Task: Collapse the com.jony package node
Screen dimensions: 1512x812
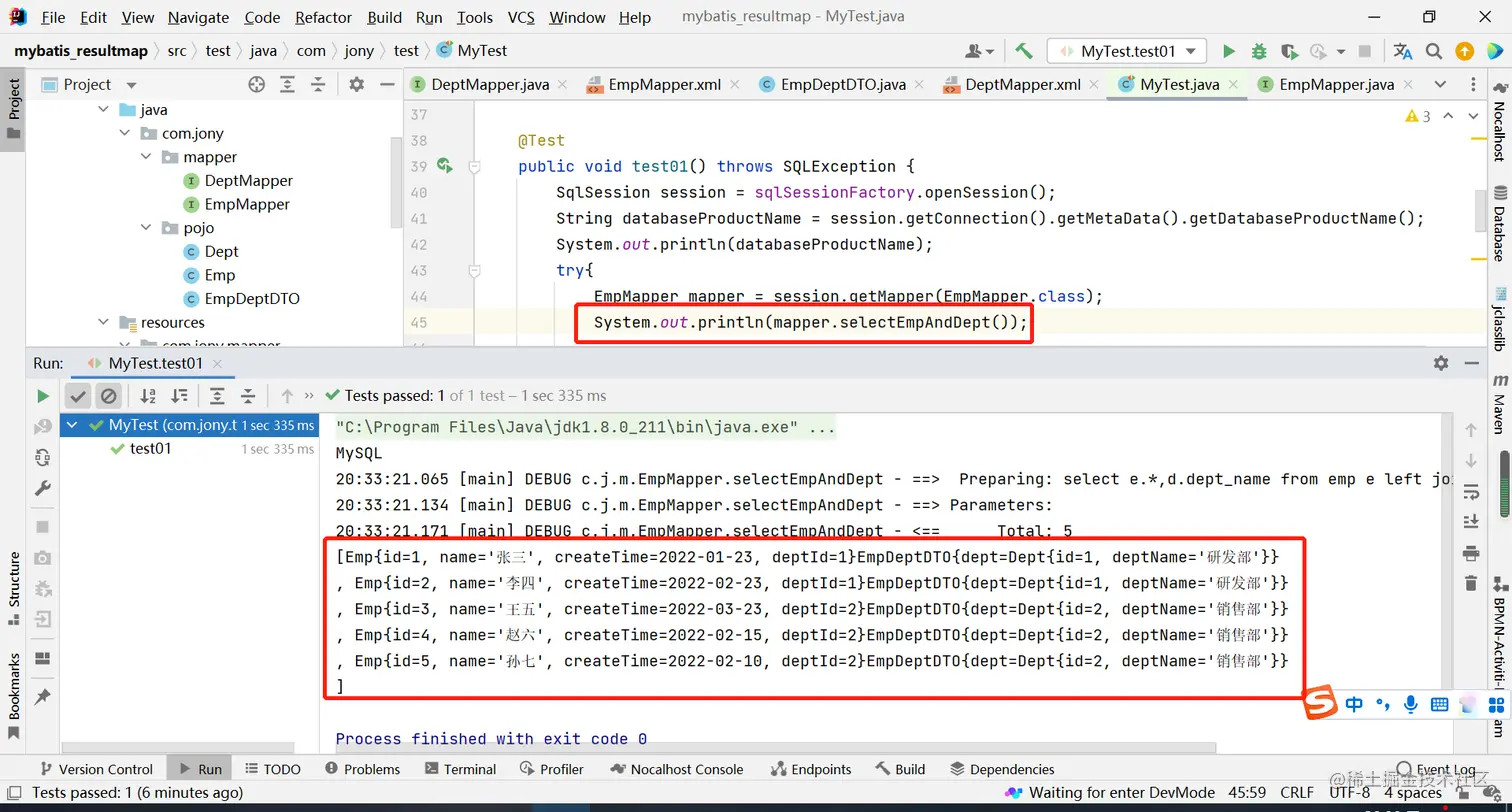Action: click(125, 133)
